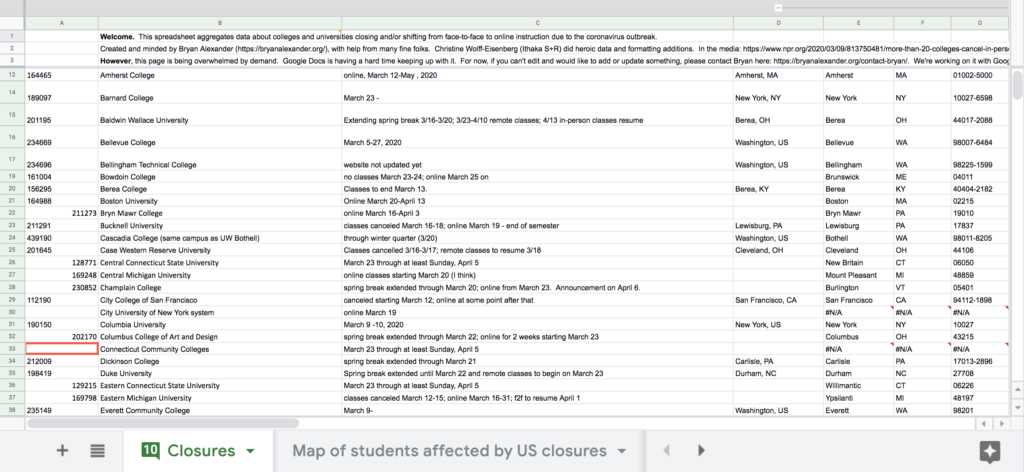The image size is (1024, 472).
Task: Click the vertical scrollbar thumb
Action: click(1017, 85)
